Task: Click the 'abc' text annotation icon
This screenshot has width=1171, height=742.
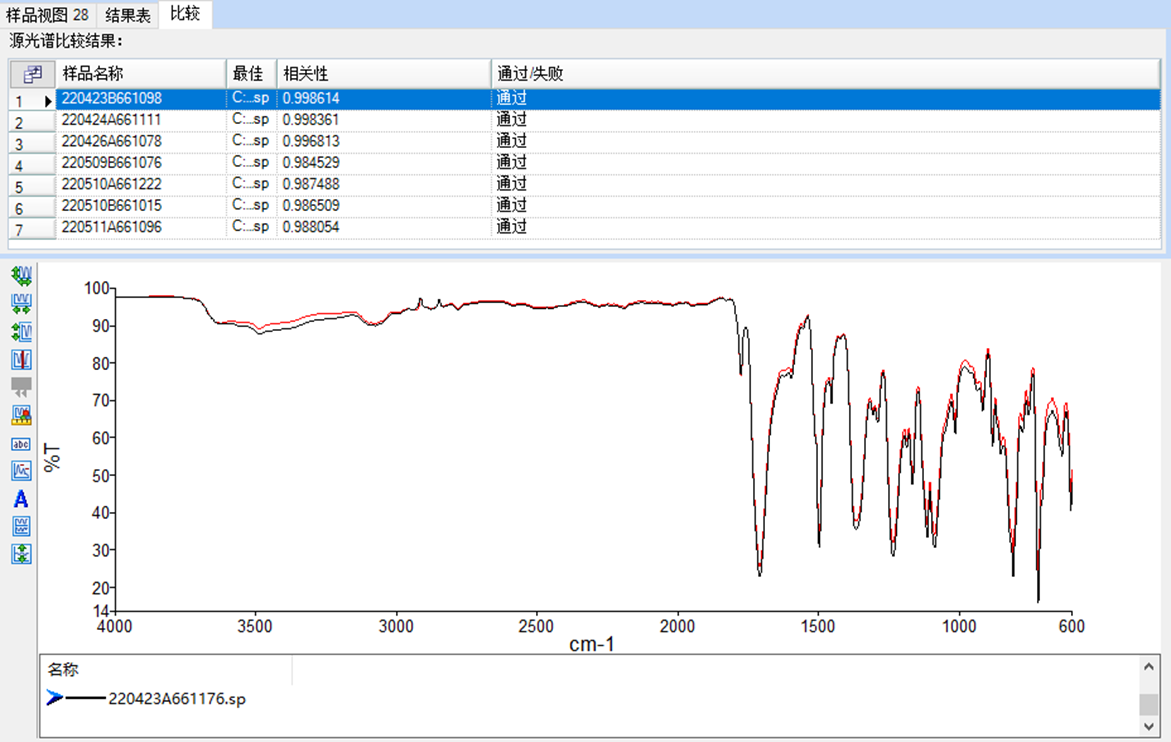Action: click(x=21, y=443)
